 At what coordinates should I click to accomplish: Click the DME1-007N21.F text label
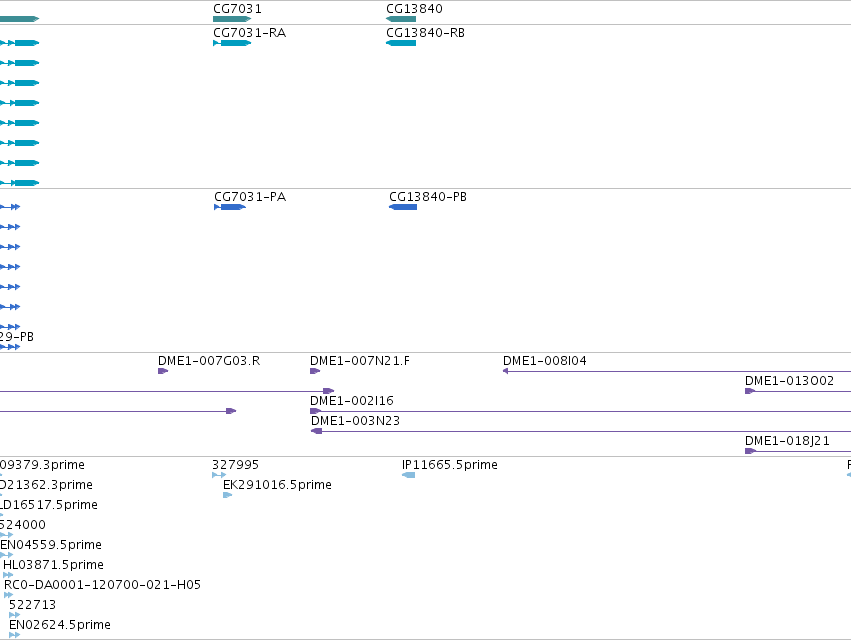pos(360,360)
